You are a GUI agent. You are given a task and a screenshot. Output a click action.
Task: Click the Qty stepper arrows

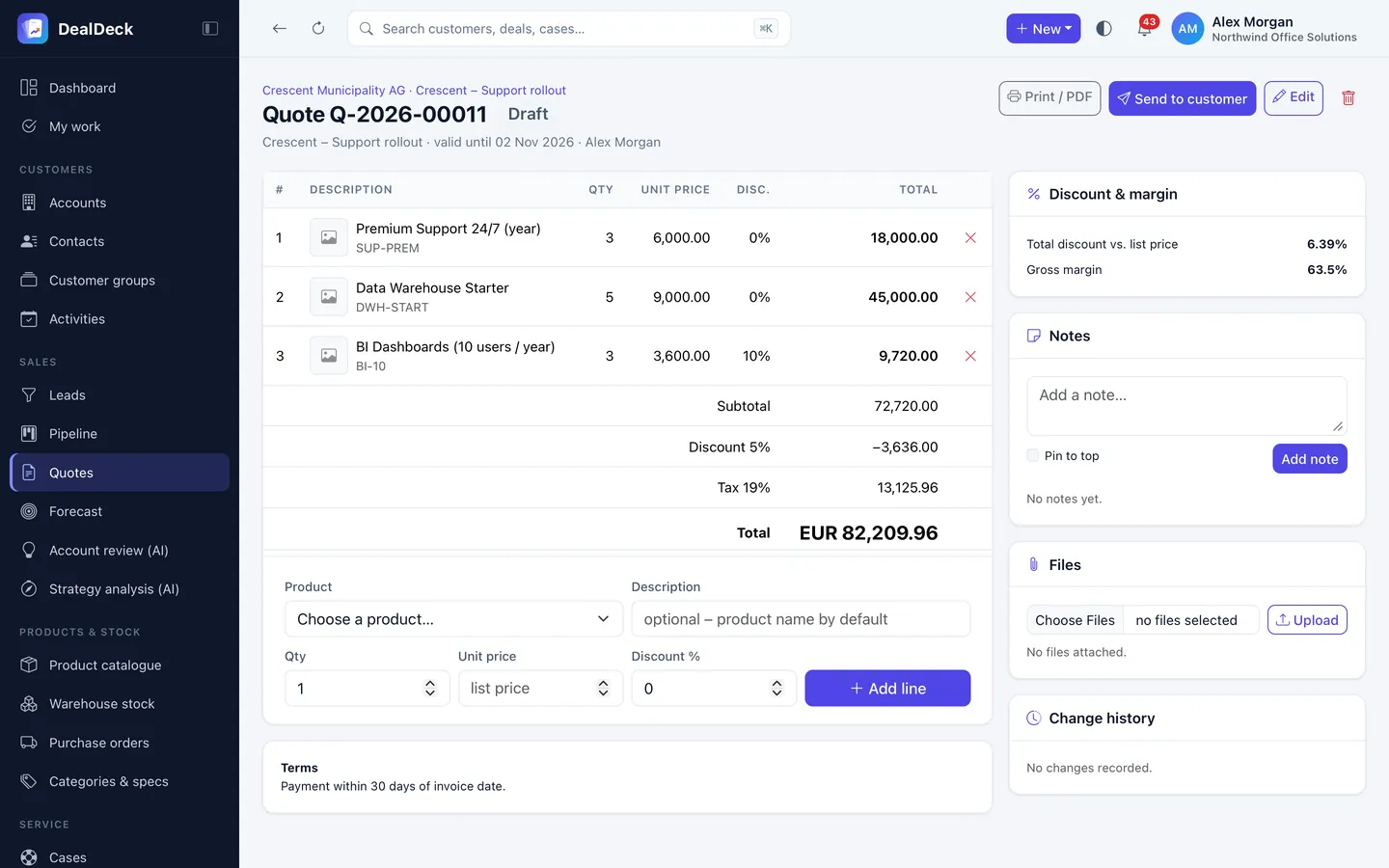(430, 689)
